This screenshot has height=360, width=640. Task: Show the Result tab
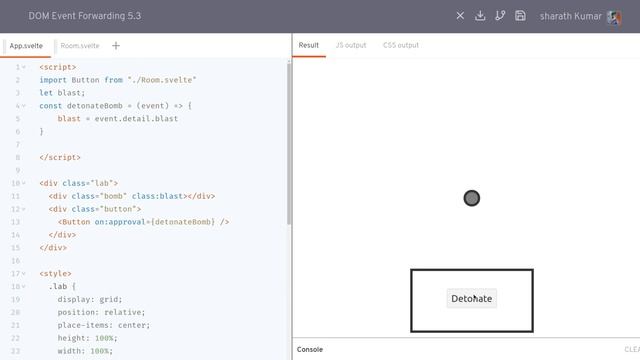coord(309,45)
